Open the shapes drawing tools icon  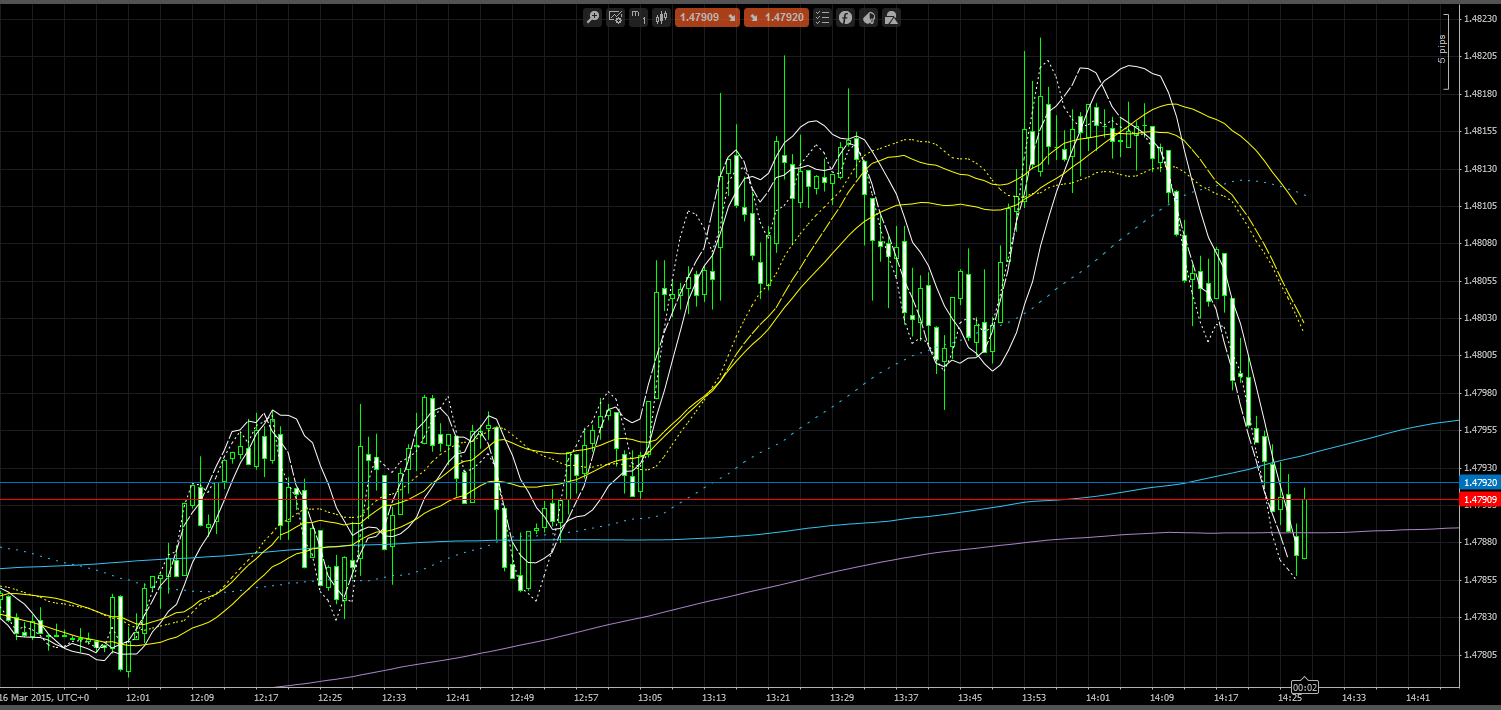pyautogui.click(x=891, y=17)
